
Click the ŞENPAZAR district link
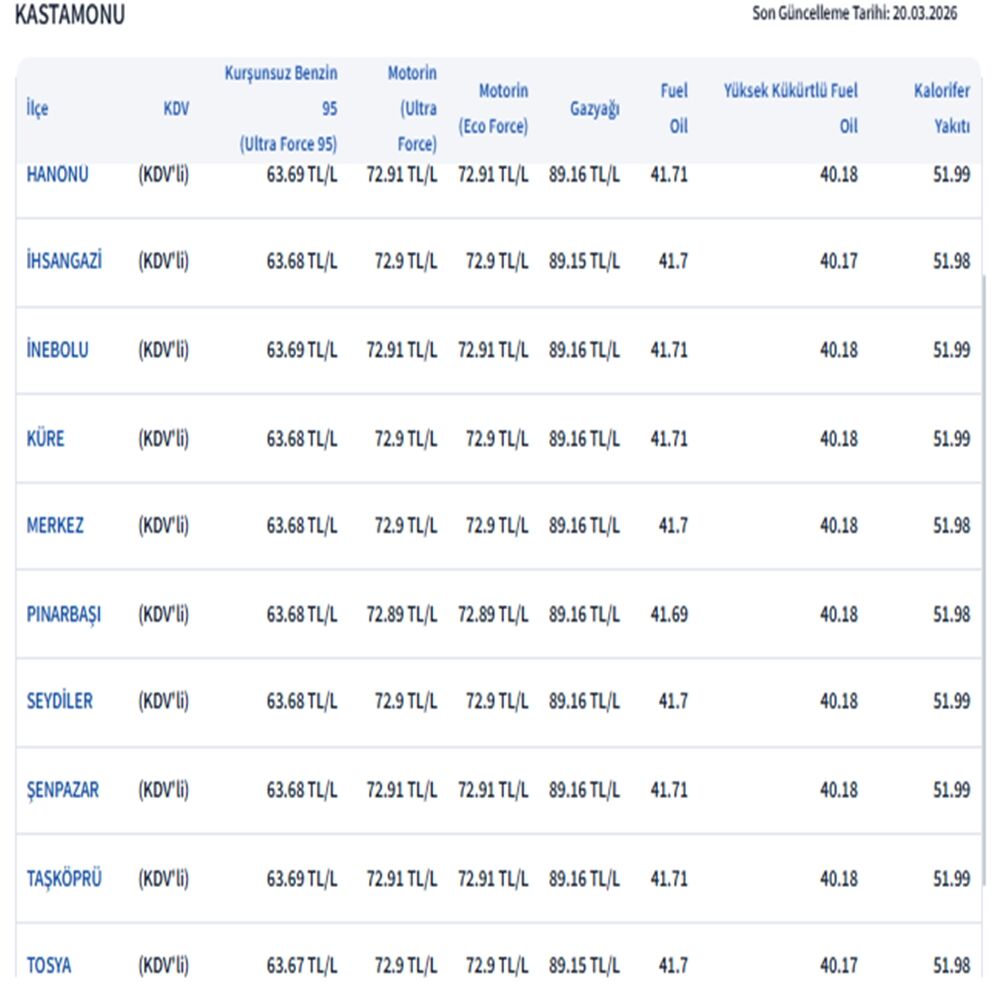click(x=62, y=790)
